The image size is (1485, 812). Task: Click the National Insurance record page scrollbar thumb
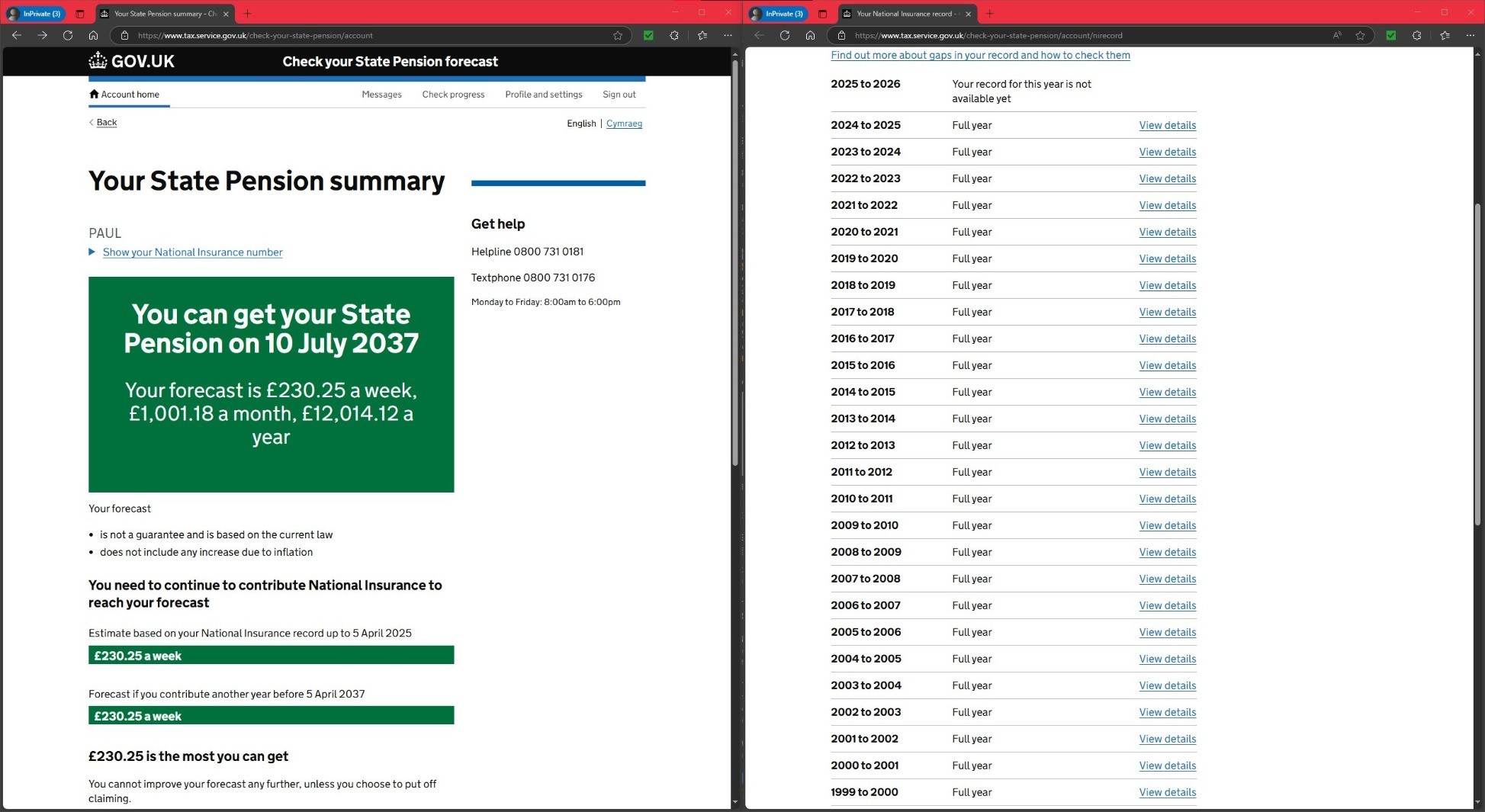pos(1478,364)
